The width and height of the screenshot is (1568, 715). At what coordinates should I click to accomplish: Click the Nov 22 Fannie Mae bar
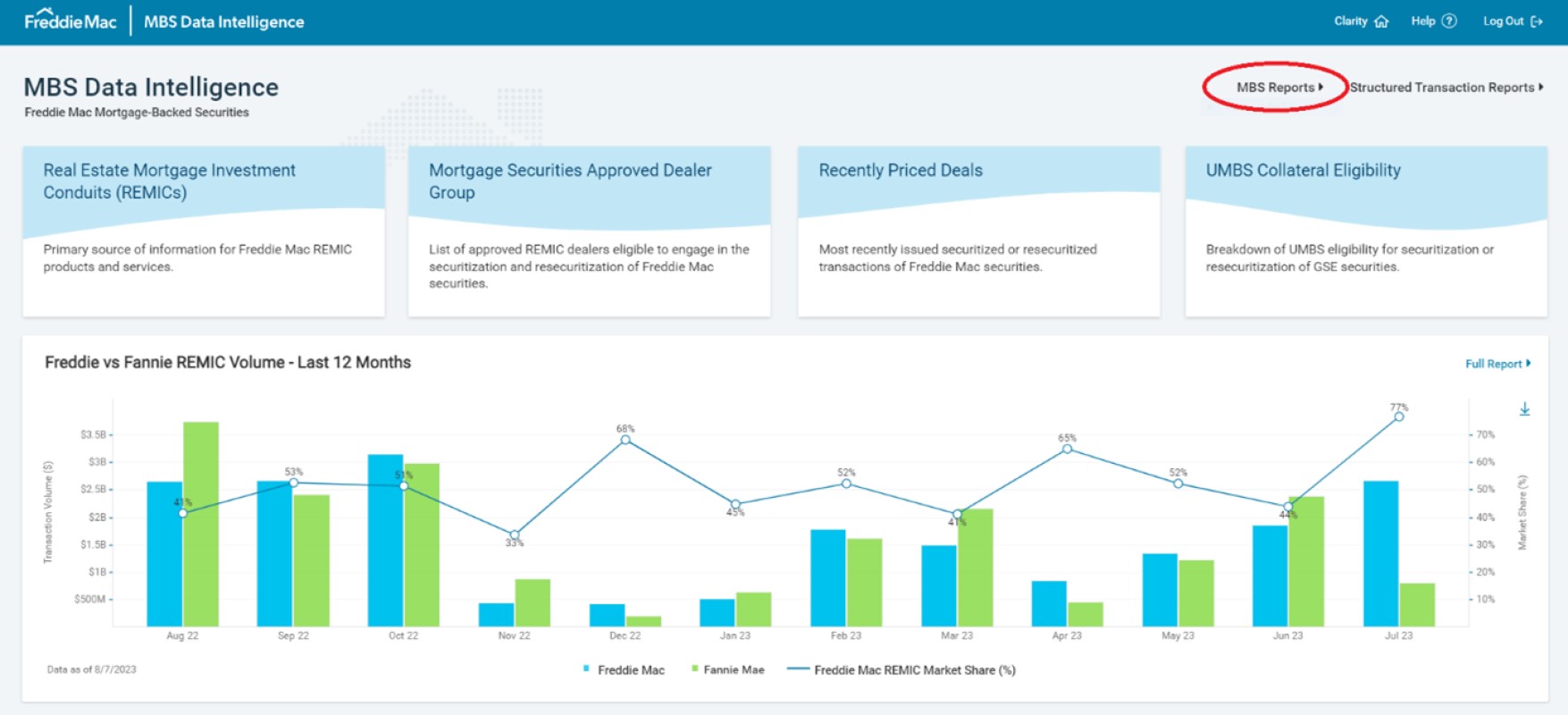point(532,602)
